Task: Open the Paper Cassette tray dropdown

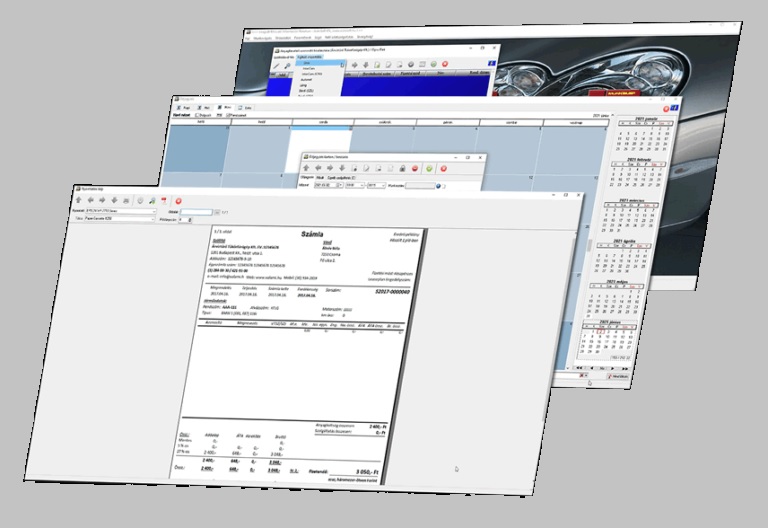Action: [119, 219]
